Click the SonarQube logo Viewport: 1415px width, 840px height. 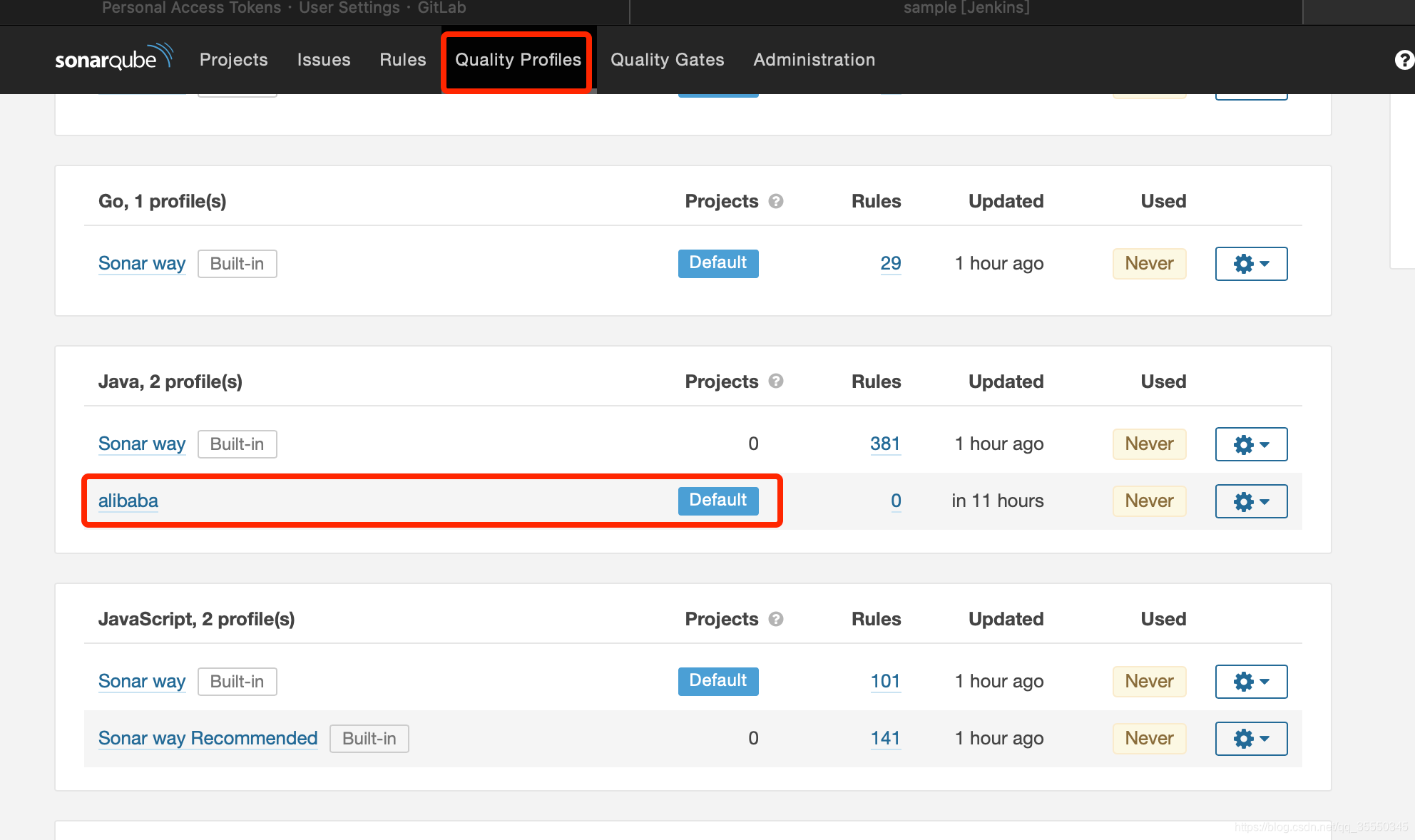(113, 58)
